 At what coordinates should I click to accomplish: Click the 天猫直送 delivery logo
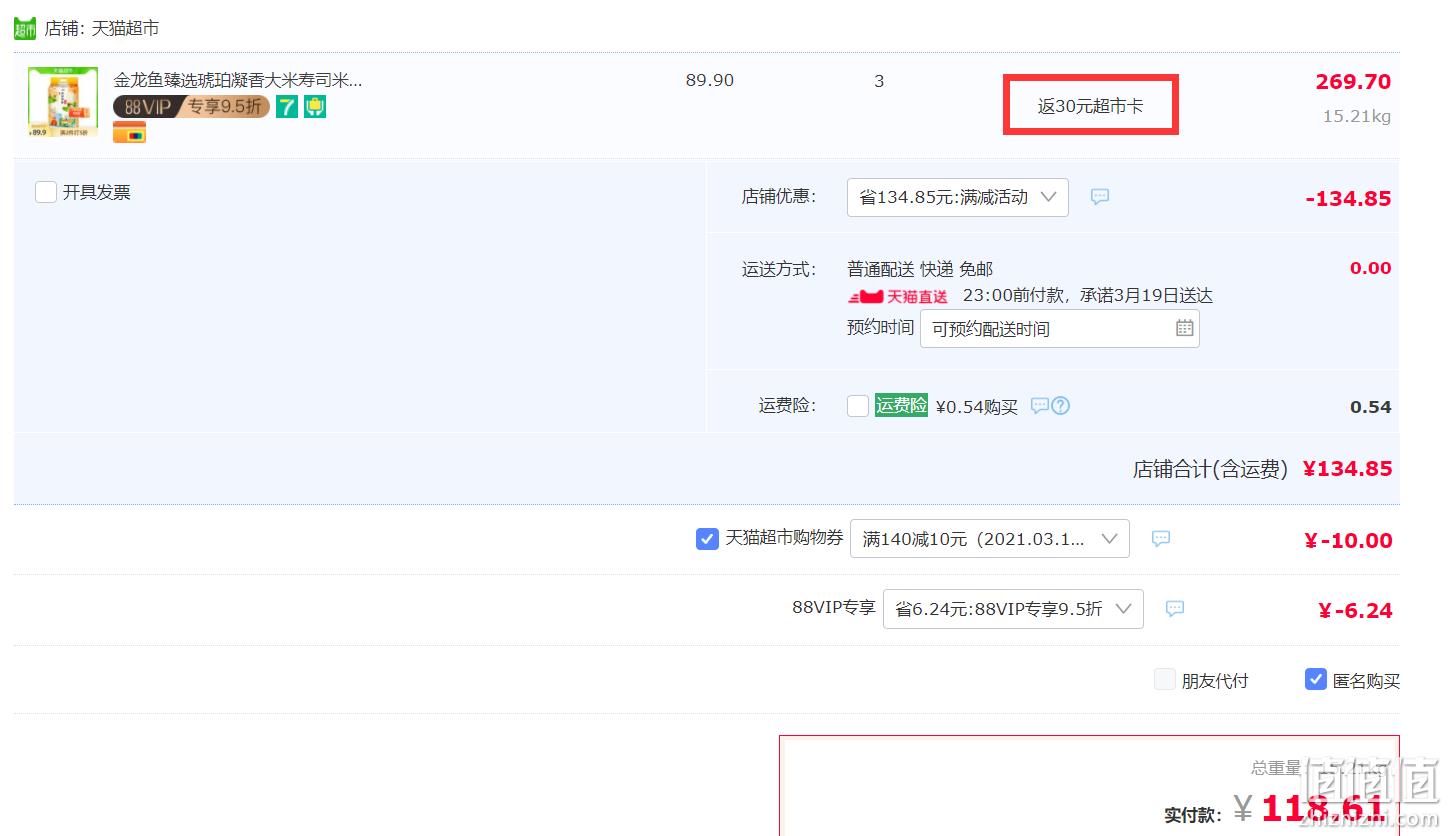click(898, 297)
